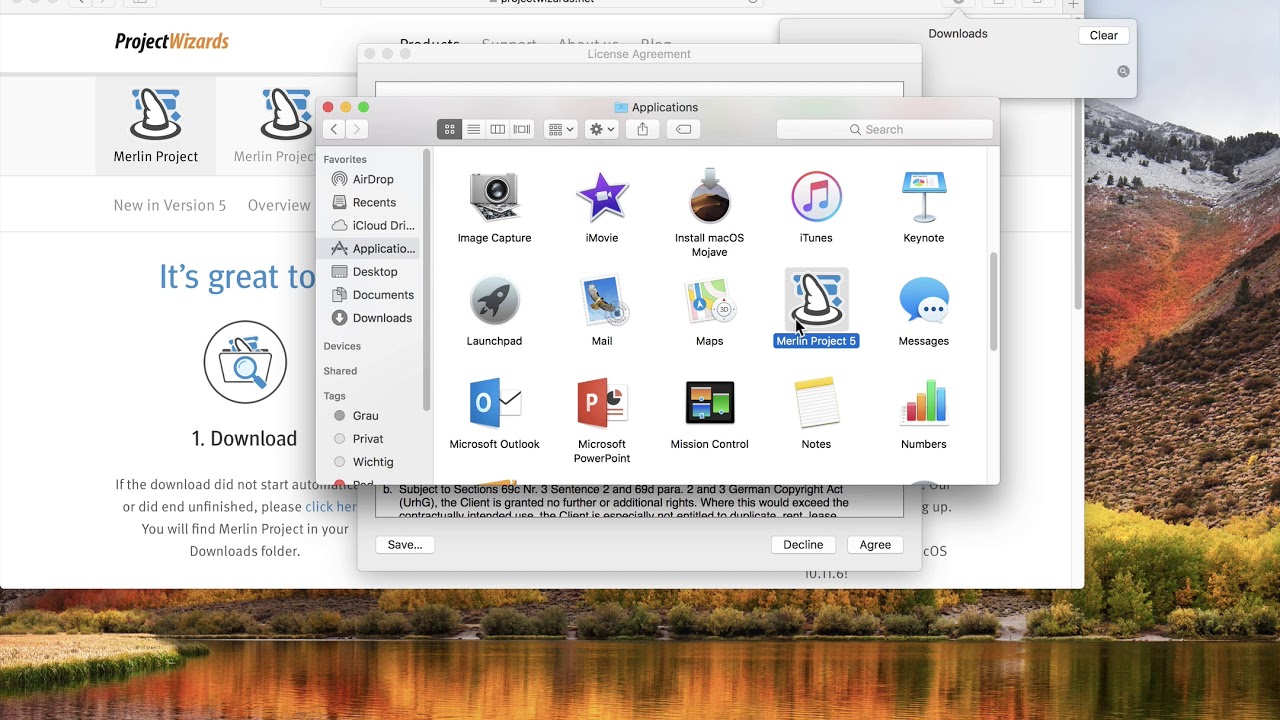Open the Finder group-by dropdown
1280x720 pixels.
pos(560,129)
